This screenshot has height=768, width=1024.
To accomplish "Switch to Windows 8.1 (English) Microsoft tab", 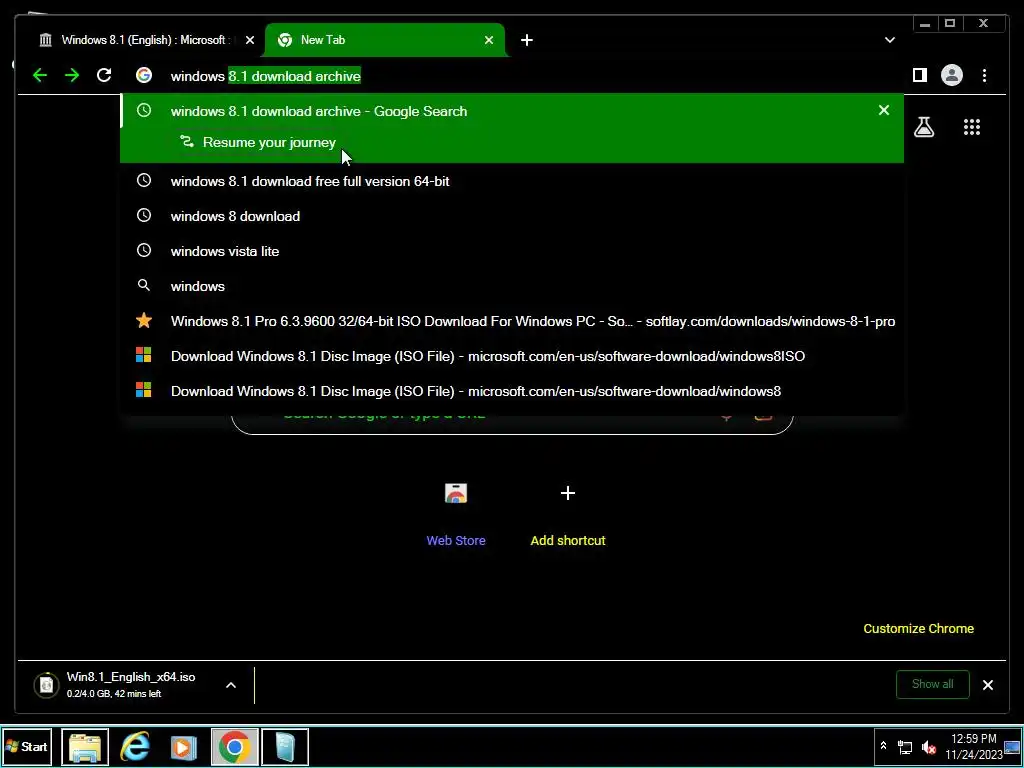I will point(145,40).
